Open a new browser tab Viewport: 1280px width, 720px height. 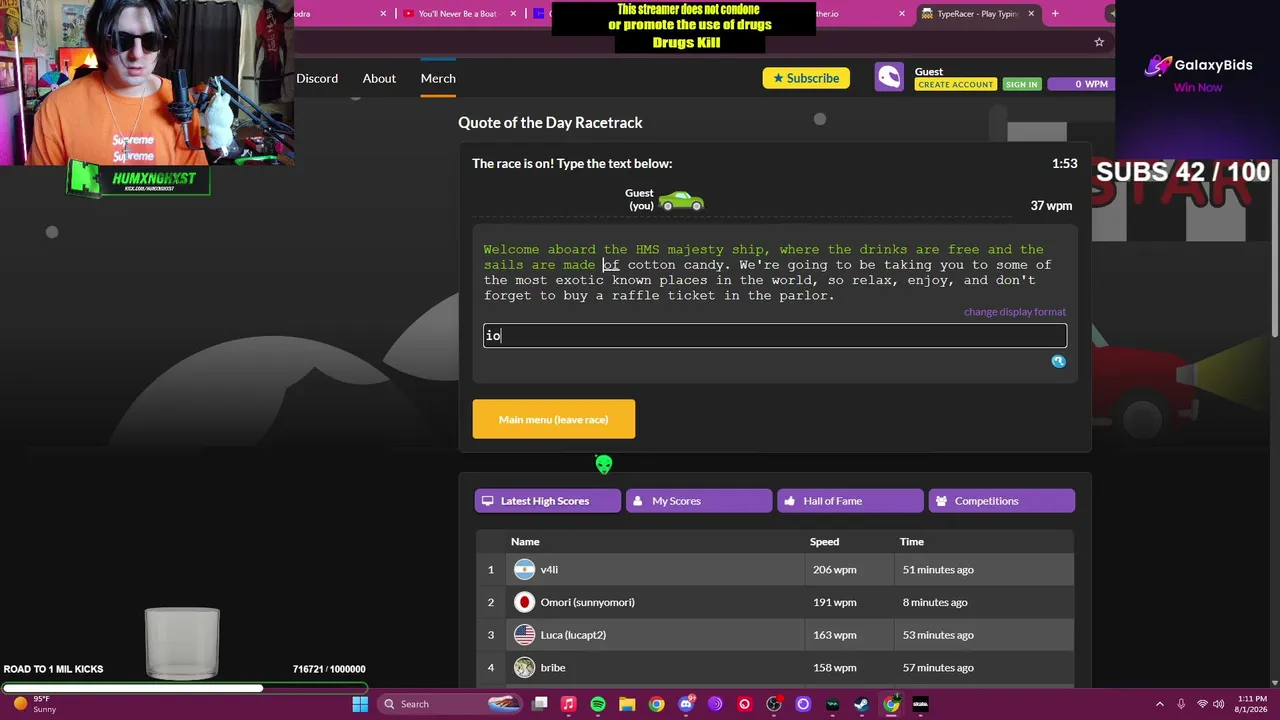(1055, 14)
